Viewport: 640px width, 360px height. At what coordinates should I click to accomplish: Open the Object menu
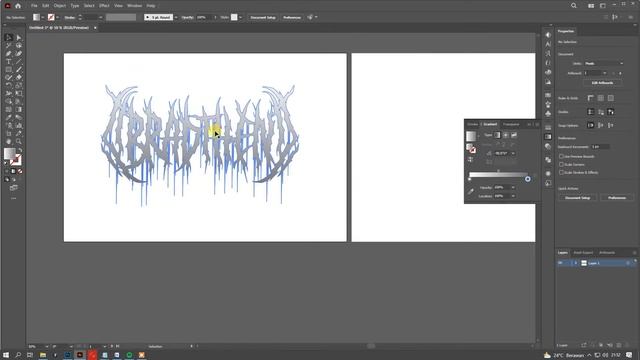click(60, 6)
